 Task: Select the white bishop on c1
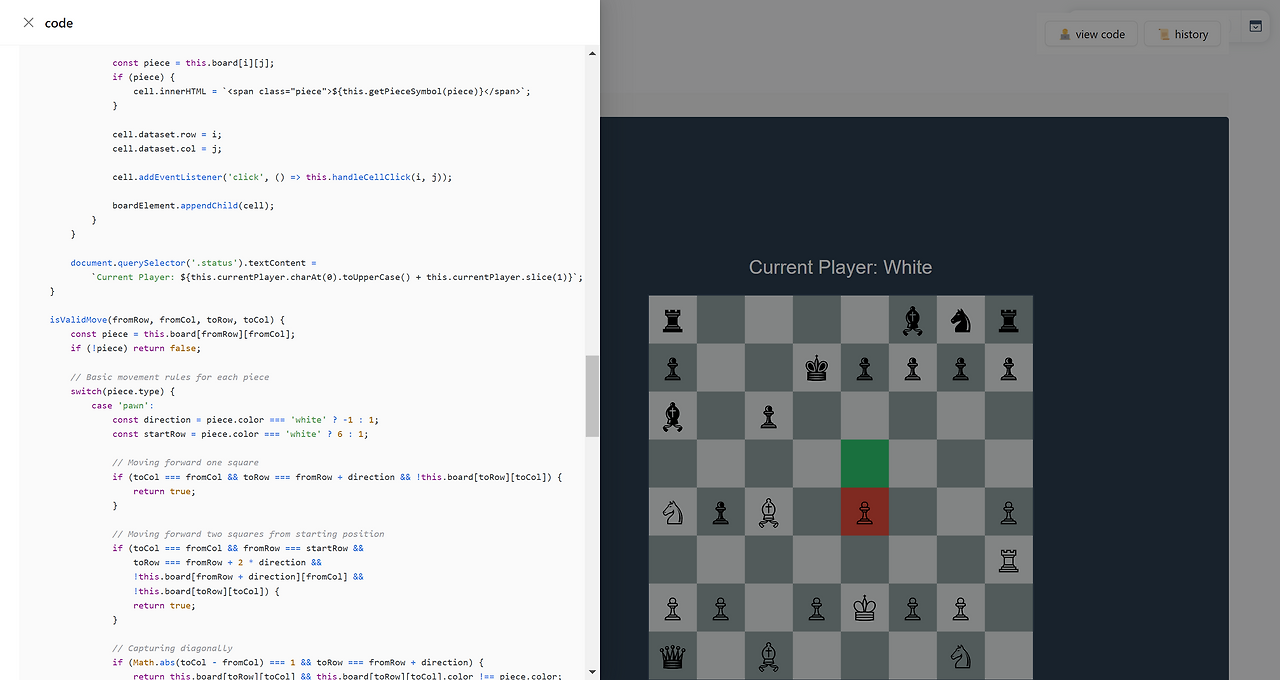pyautogui.click(x=769, y=656)
